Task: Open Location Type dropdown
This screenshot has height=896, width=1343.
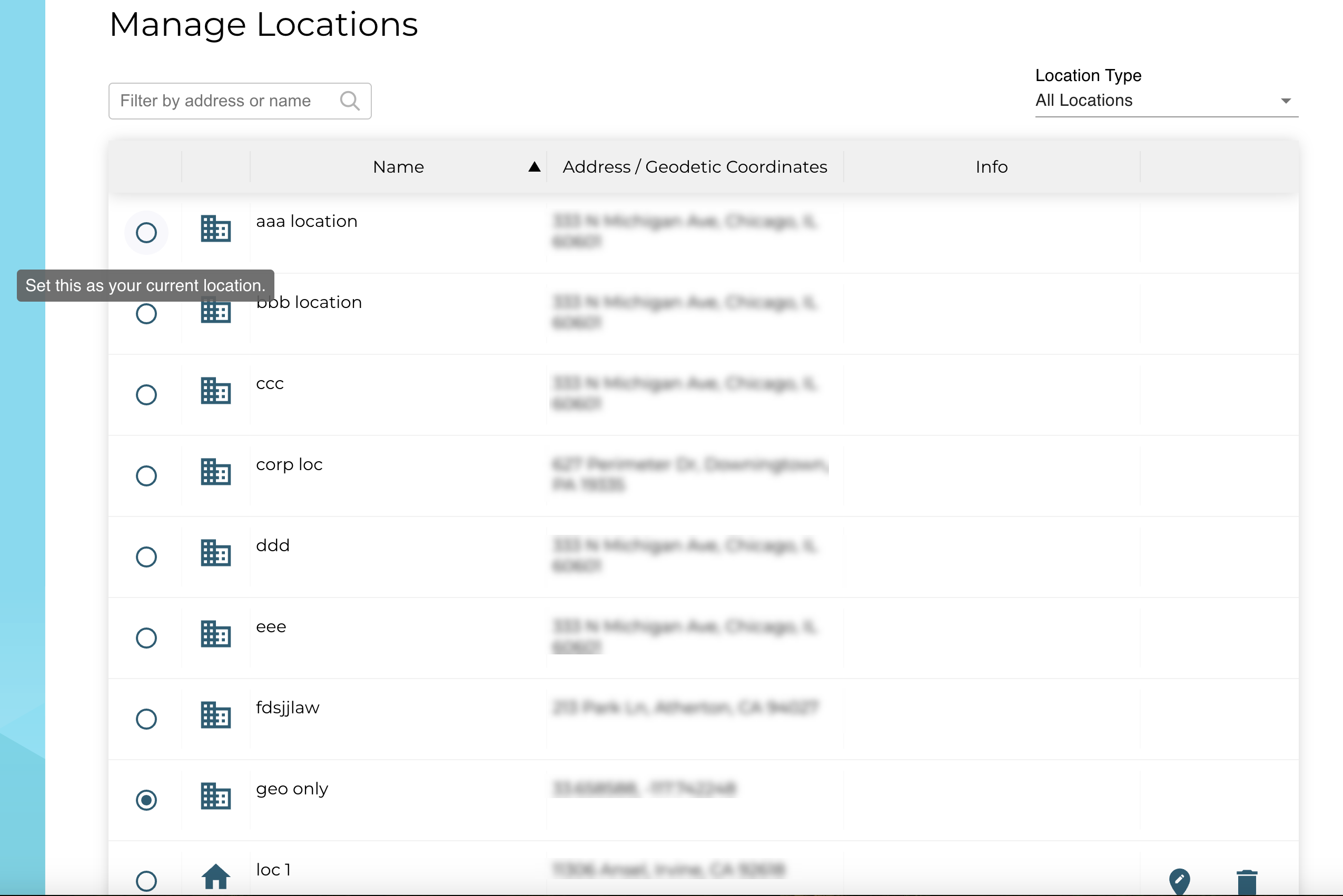Action: tap(1167, 101)
